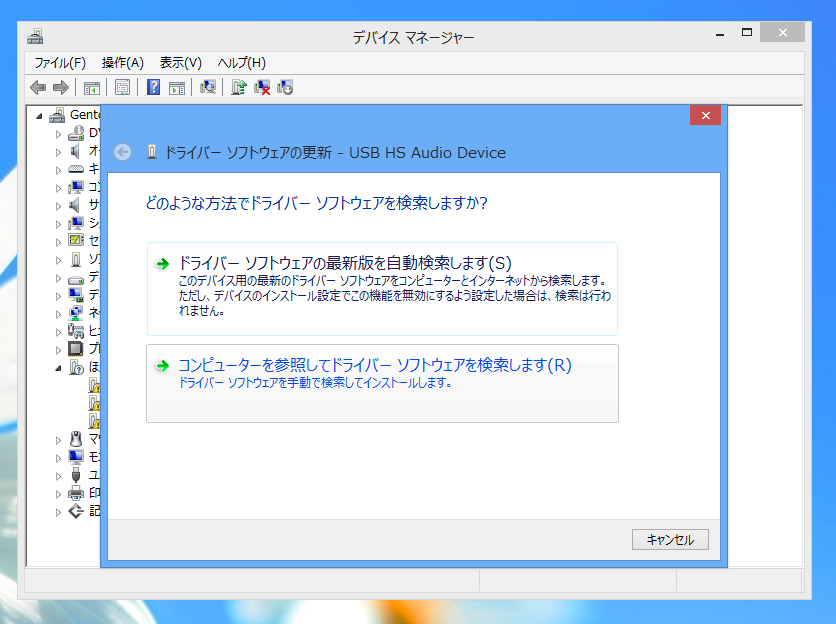
Task: Collapse the Gent computer root node
Action: click(x=39, y=116)
